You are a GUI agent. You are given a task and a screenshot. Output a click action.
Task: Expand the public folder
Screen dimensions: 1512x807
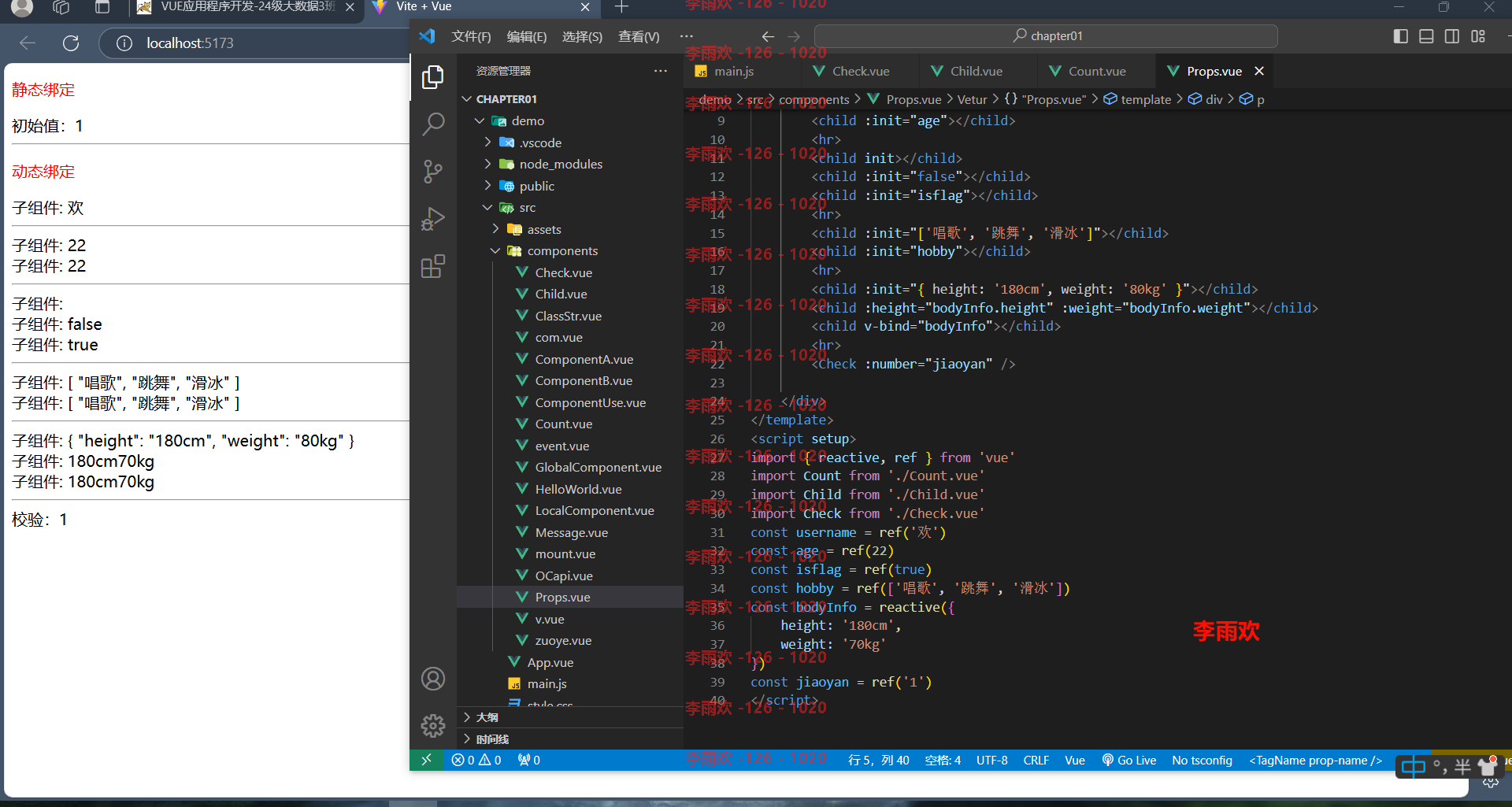(x=569, y=186)
